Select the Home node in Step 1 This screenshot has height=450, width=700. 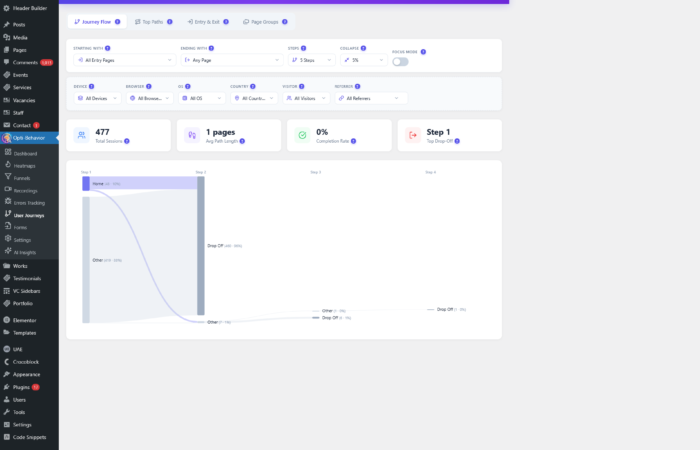(x=86, y=183)
